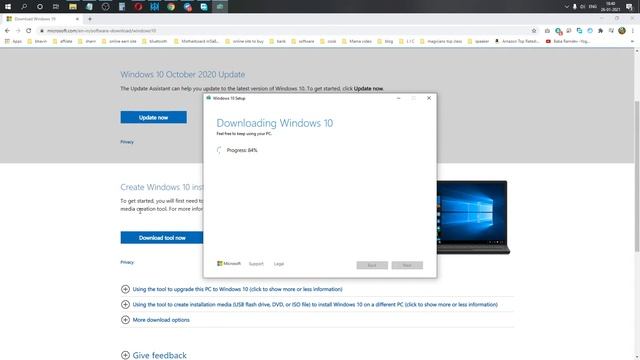Open the speaker bookmark folder
Image resolution: width=640 pixels, height=360 pixels.
tap(478, 41)
